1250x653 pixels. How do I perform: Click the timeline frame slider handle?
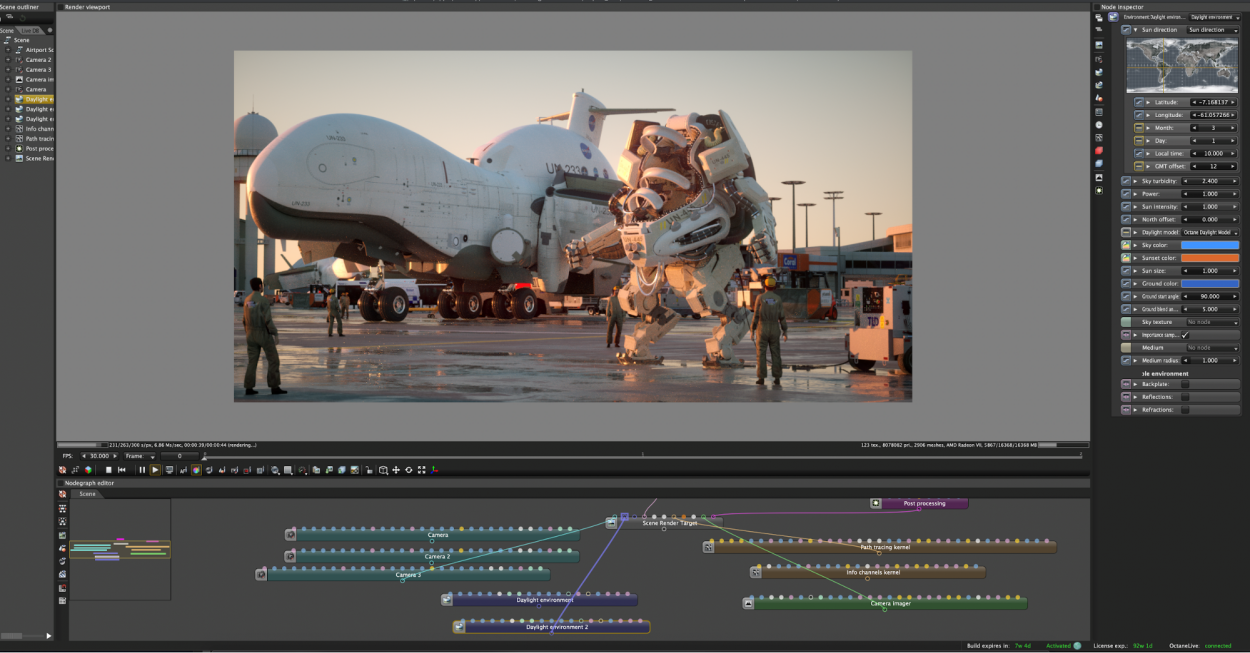[x=204, y=456]
